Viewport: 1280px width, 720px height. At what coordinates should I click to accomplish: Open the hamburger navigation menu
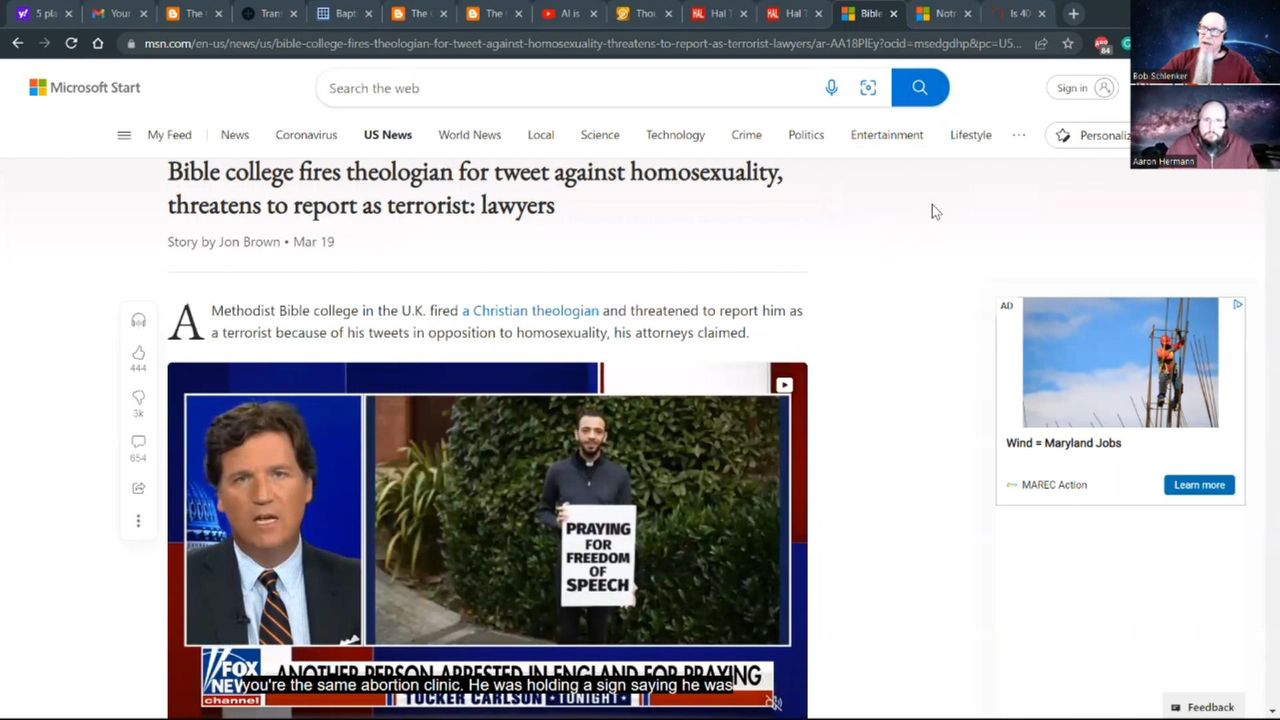point(124,135)
